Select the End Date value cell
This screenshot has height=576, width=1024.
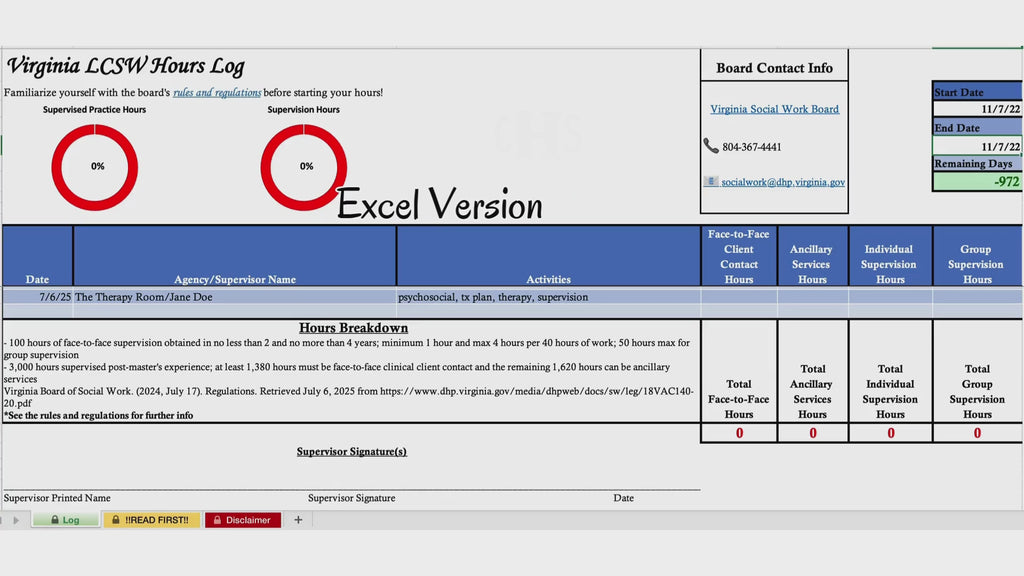(978, 146)
